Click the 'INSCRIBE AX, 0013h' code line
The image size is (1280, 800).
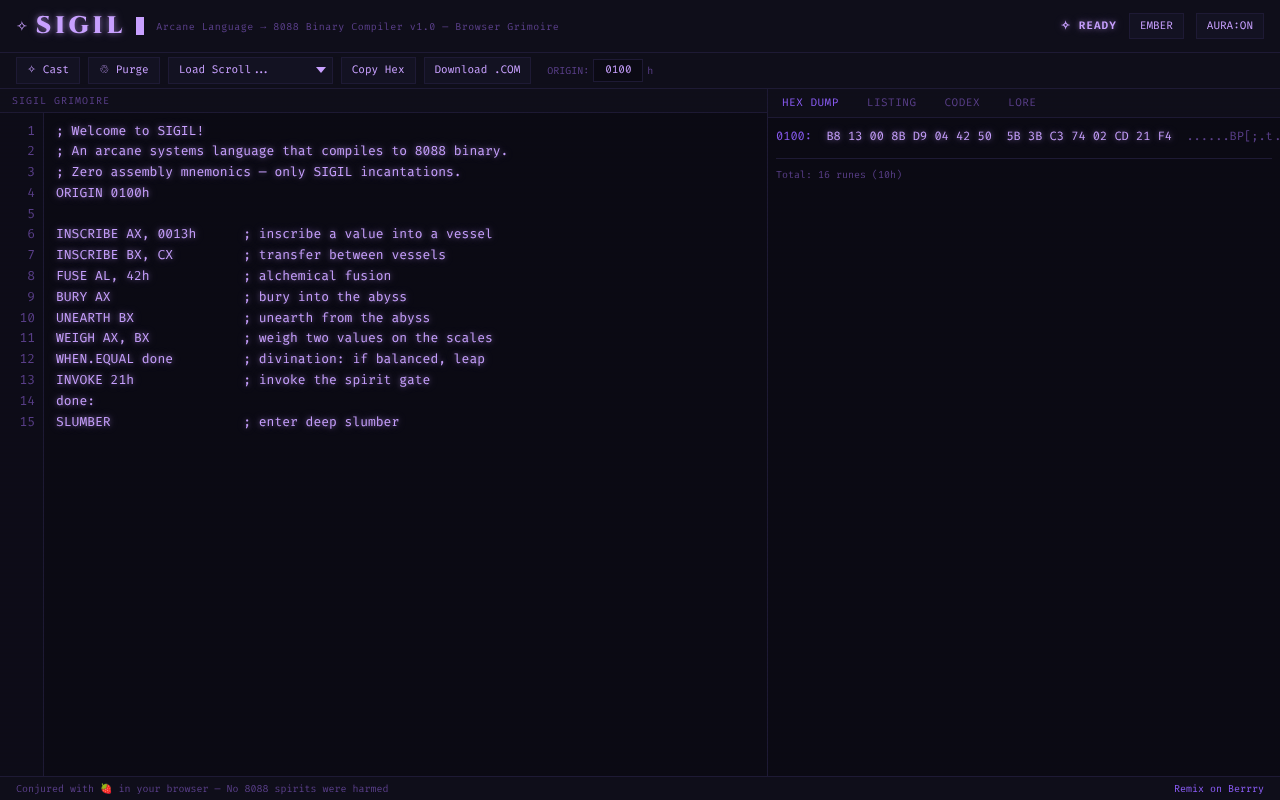[126, 234]
